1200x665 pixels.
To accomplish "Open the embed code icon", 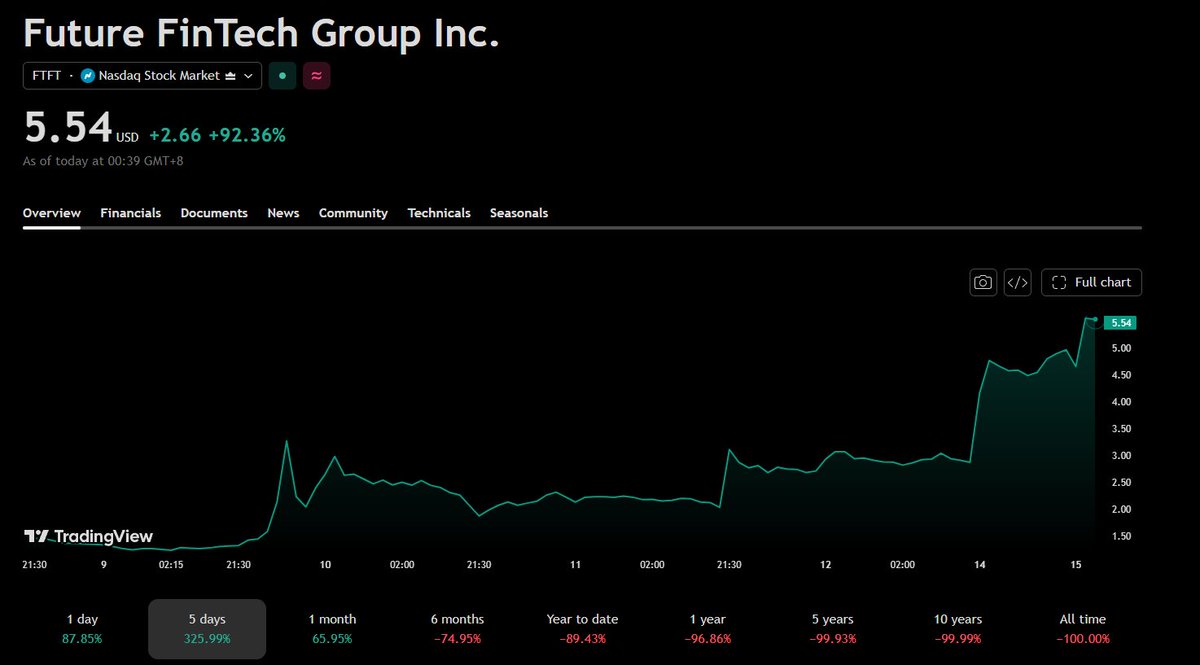I will click(1017, 282).
